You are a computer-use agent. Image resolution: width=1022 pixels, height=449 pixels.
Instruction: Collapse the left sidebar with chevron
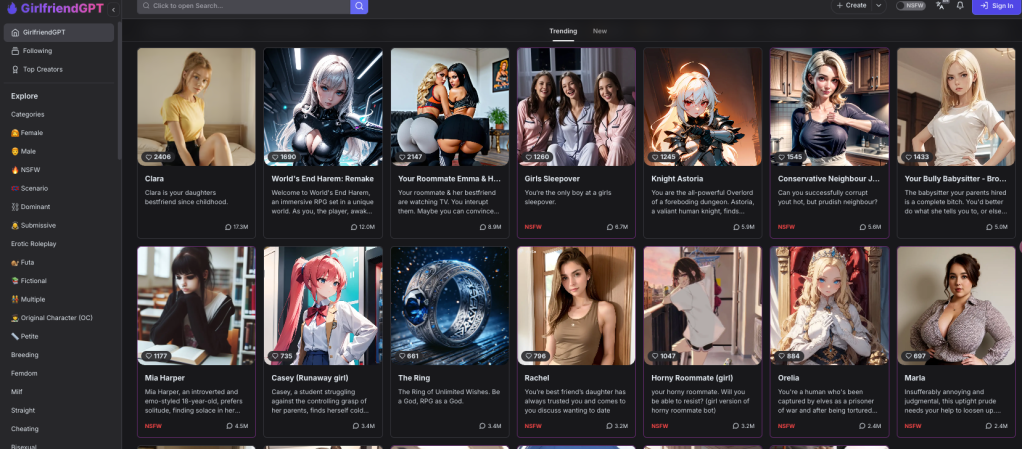point(113,9)
